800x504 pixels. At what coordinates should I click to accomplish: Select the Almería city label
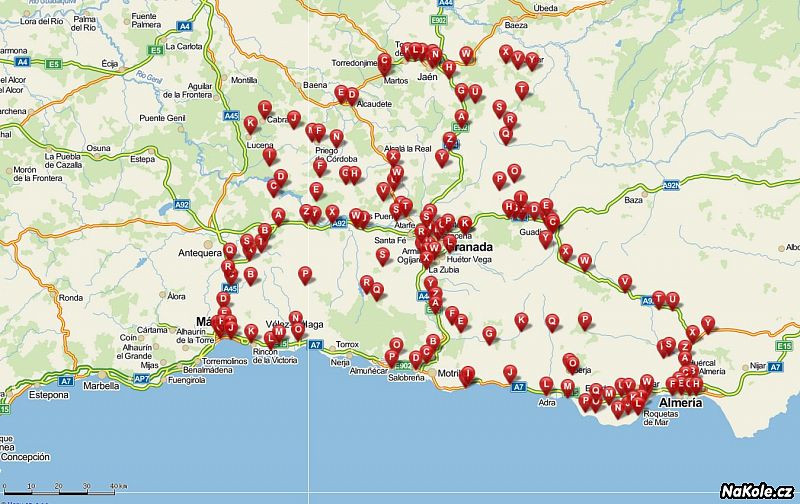681,402
